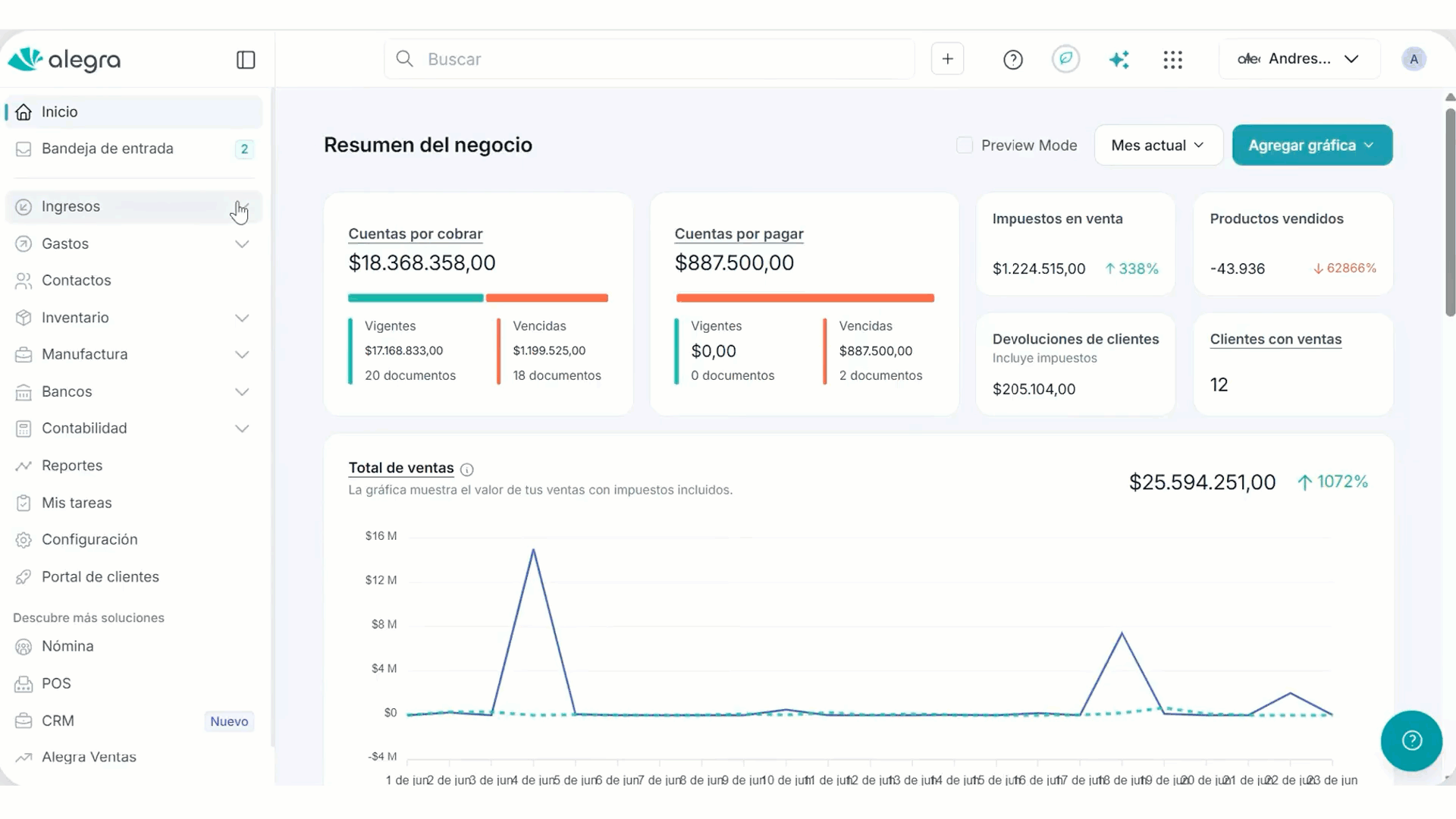The height and width of the screenshot is (819, 1456).
Task: Open the apps grid icon
Action: point(1172,60)
